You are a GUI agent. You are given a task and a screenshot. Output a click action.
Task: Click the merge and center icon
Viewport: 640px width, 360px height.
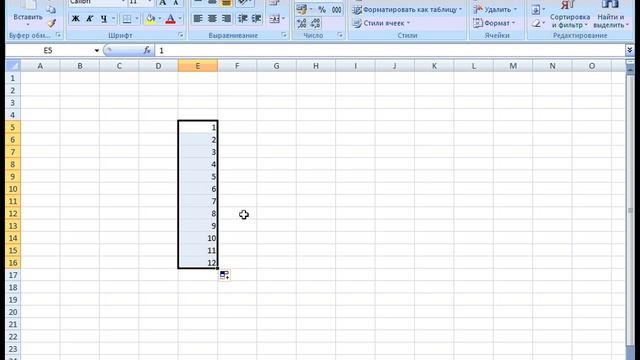[x=274, y=19]
